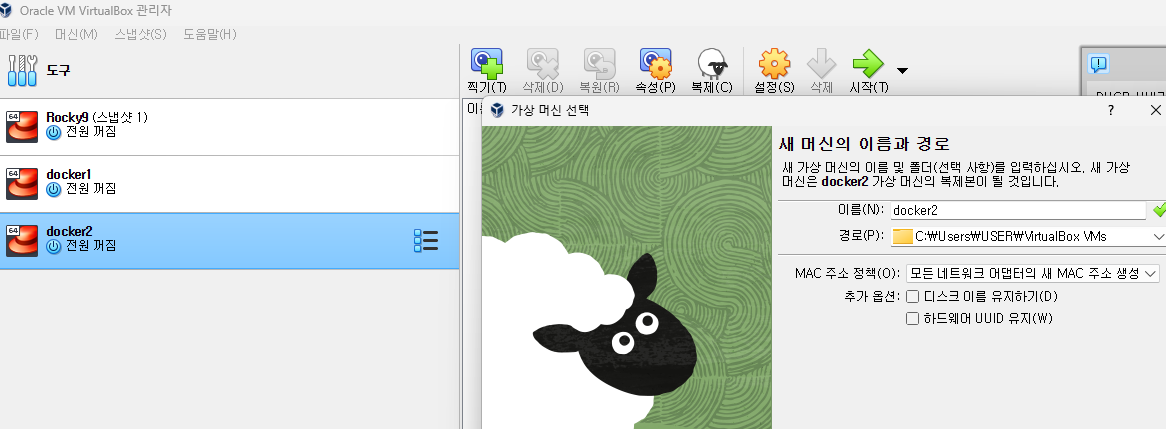Click the Take snapshot (찍기) toolbar icon
This screenshot has height=429, width=1166.
[x=487, y=64]
